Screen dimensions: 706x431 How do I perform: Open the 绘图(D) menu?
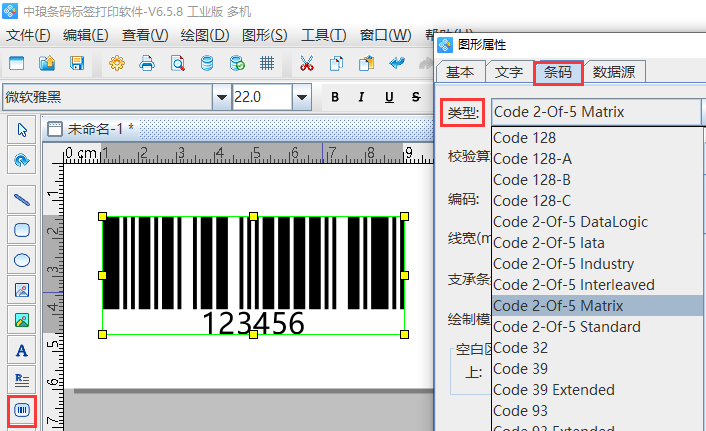(205, 35)
